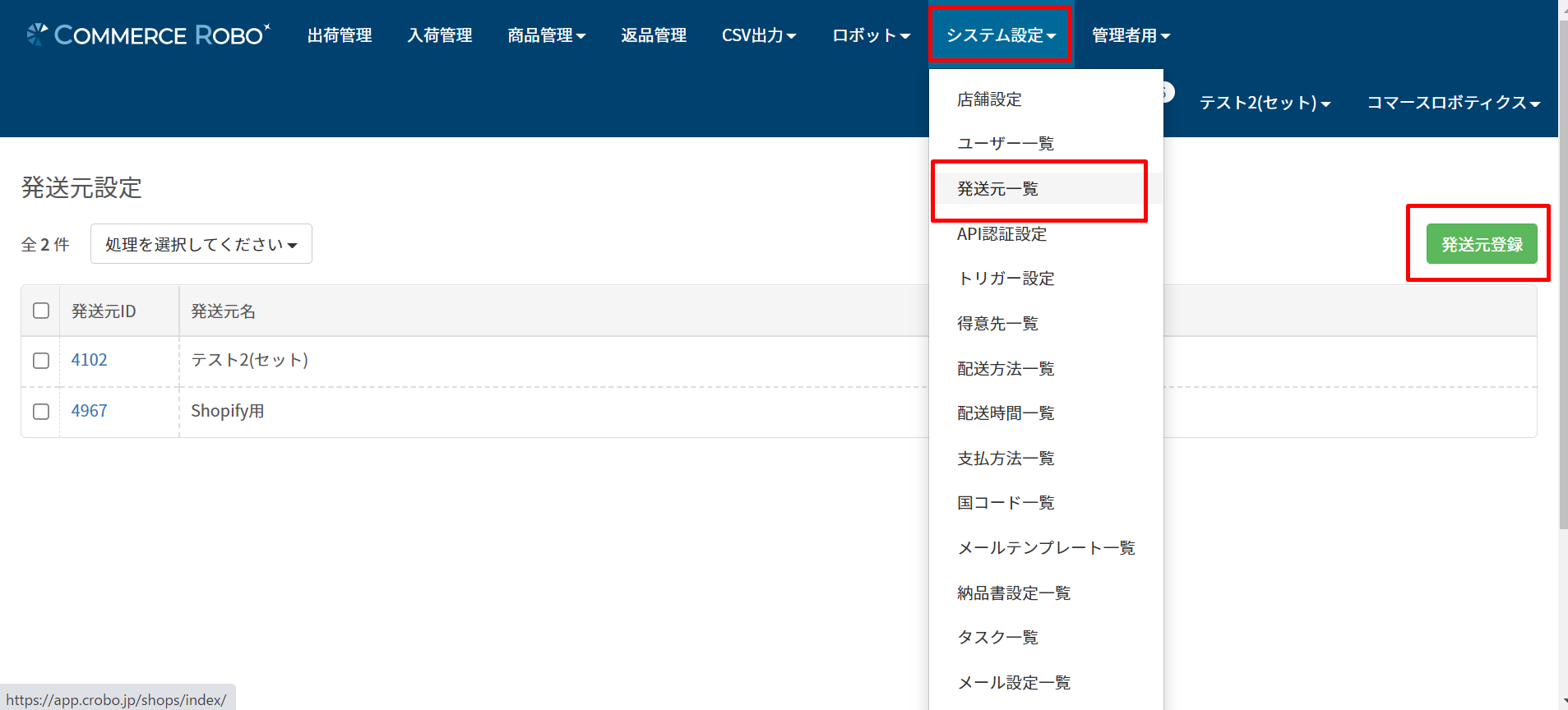This screenshot has width=1568, height=710.
Task: Open the テスト2(セット) shop switcher
Action: pos(1265,103)
